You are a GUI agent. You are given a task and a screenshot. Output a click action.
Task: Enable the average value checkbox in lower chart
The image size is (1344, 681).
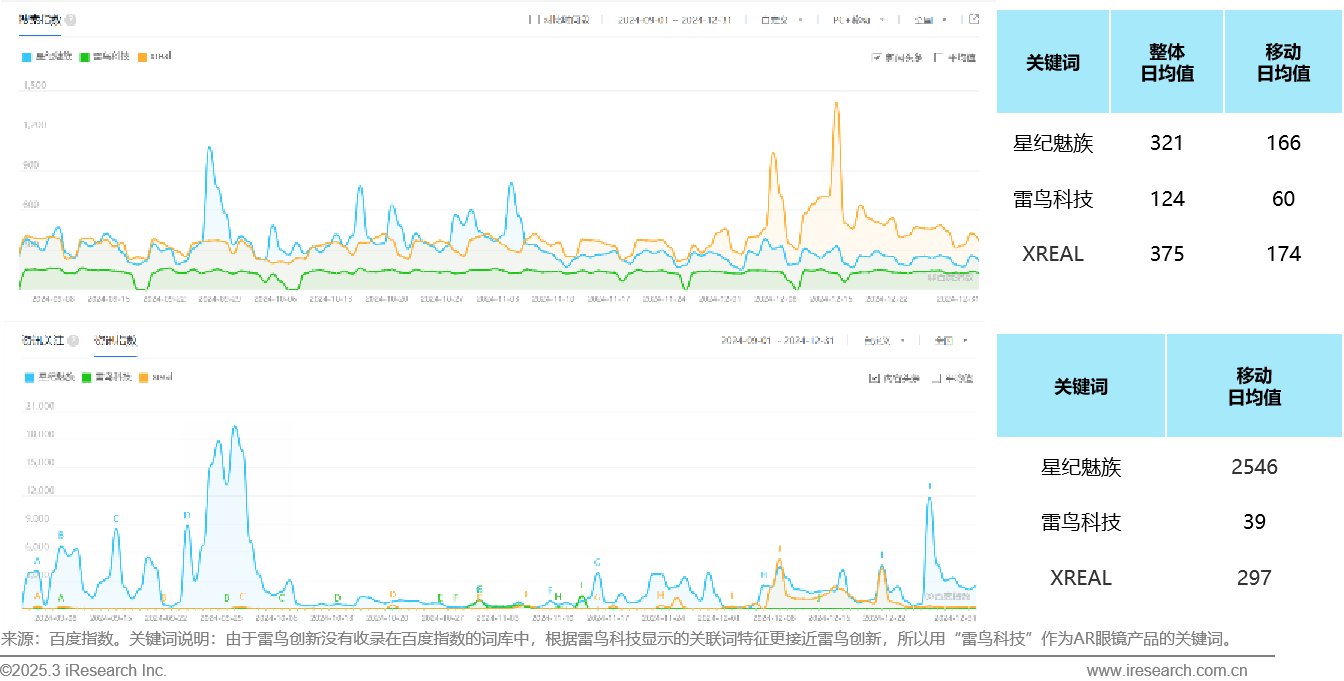936,378
